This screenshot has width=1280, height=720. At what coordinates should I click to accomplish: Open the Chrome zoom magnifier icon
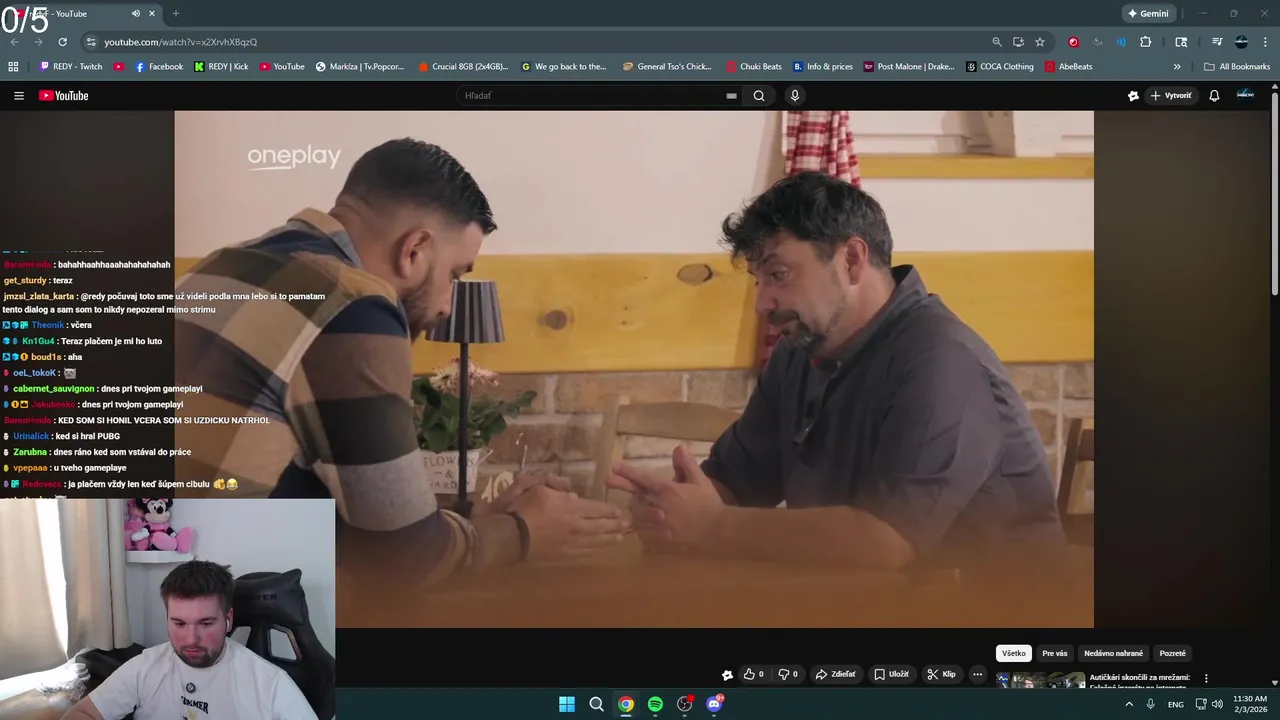coord(997,42)
